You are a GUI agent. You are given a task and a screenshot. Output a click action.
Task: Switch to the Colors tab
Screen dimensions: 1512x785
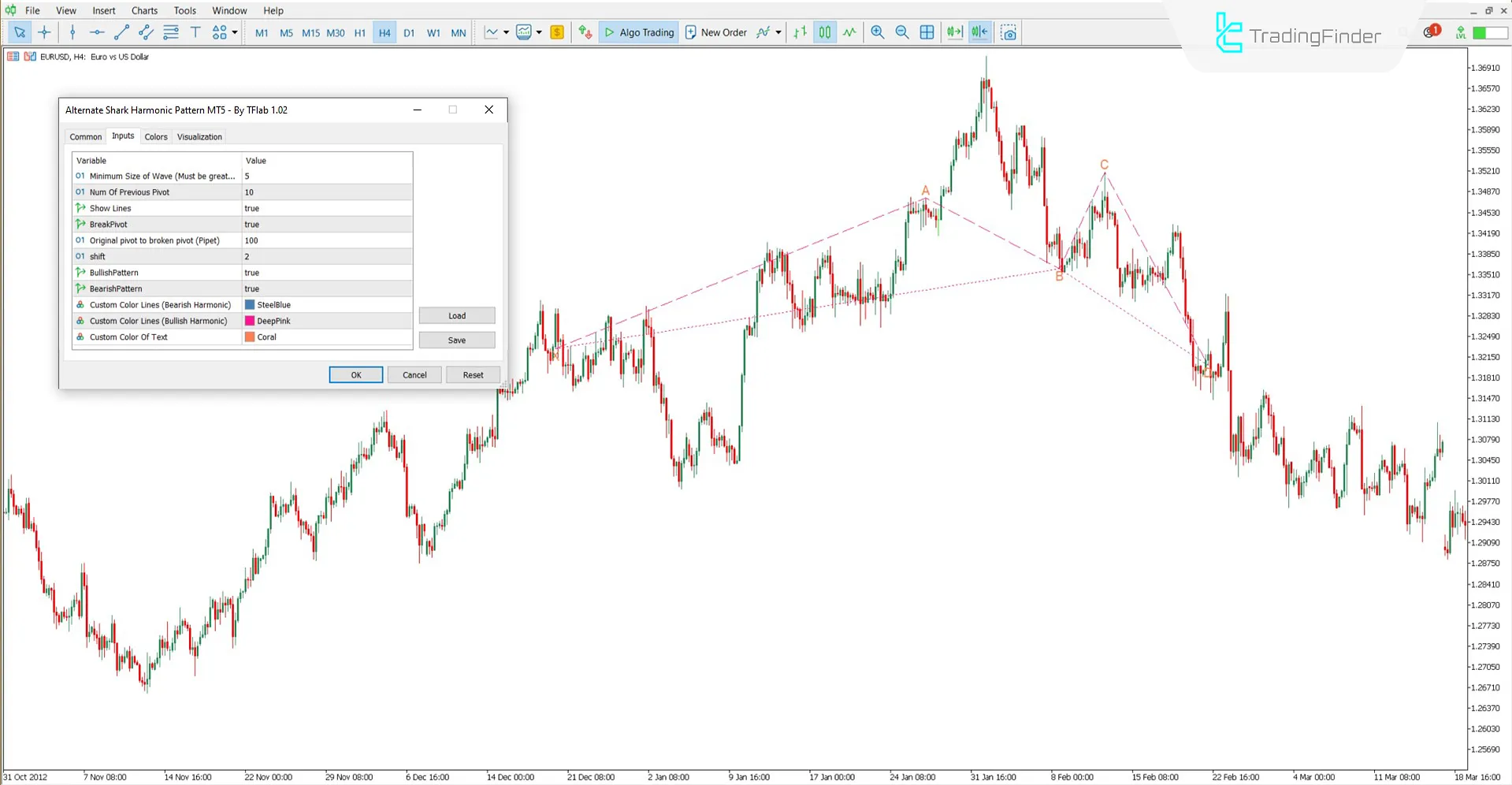[156, 136]
